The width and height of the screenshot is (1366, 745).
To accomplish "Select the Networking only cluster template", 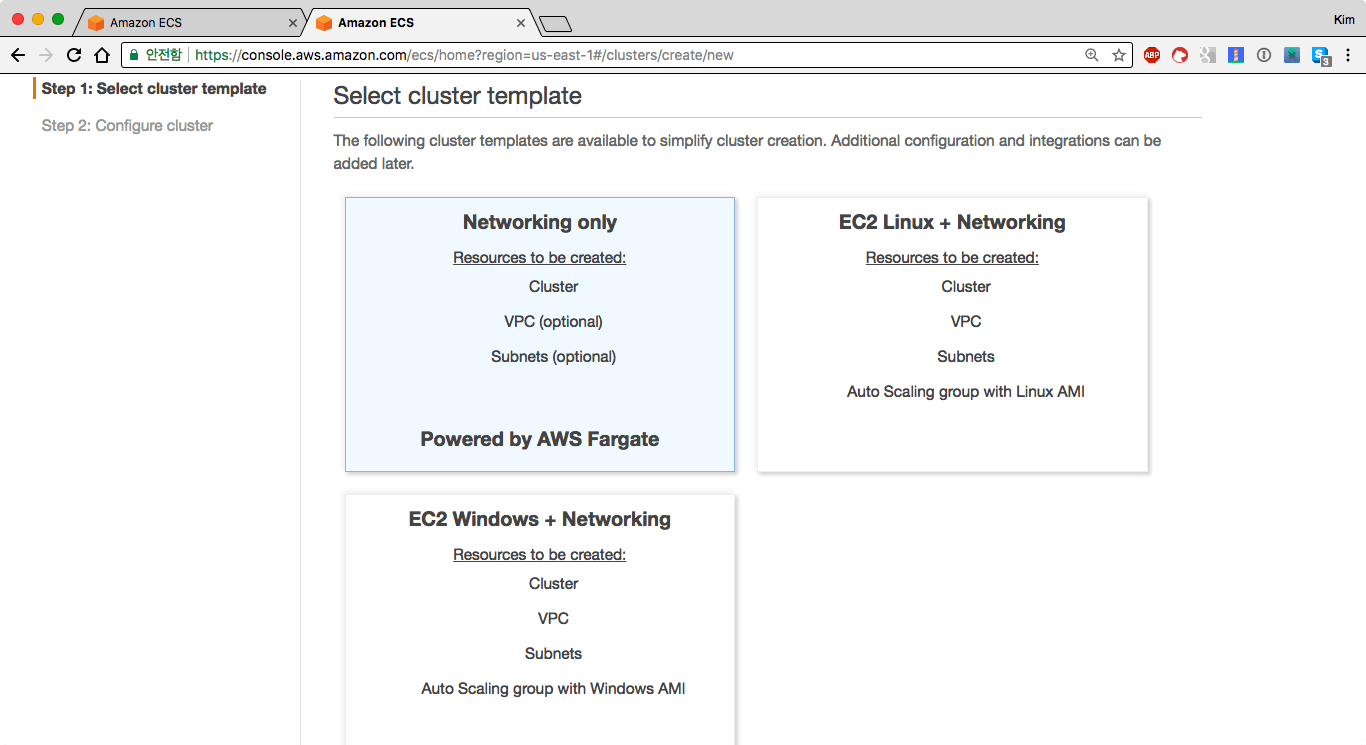I will click(x=539, y=334).
